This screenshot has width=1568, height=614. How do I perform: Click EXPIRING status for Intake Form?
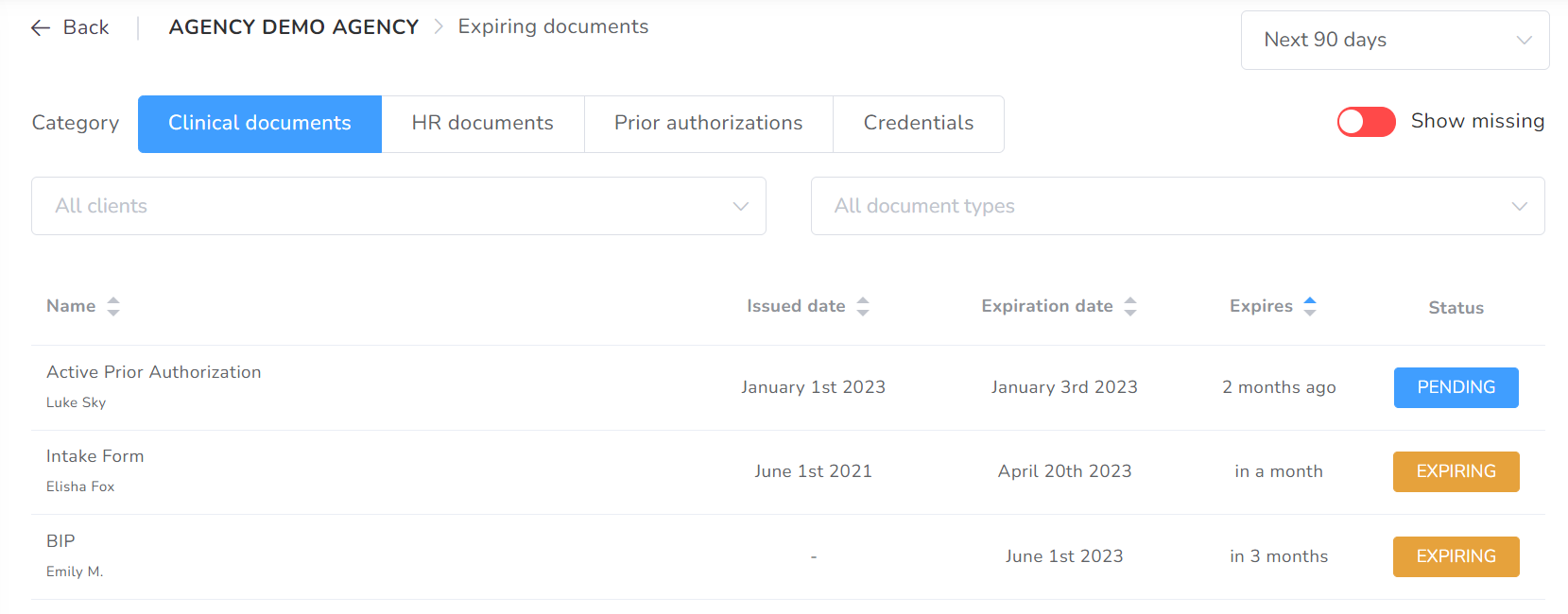click(1456, 471)
